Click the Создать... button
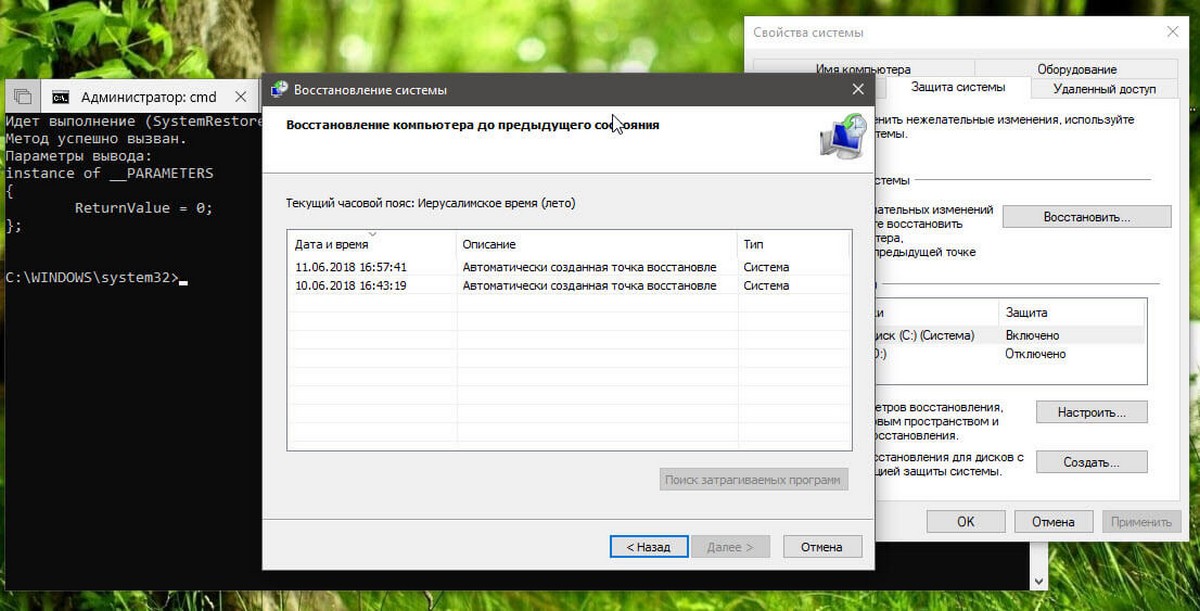This screenshot has width=1200, height=611. point(1091,463)
